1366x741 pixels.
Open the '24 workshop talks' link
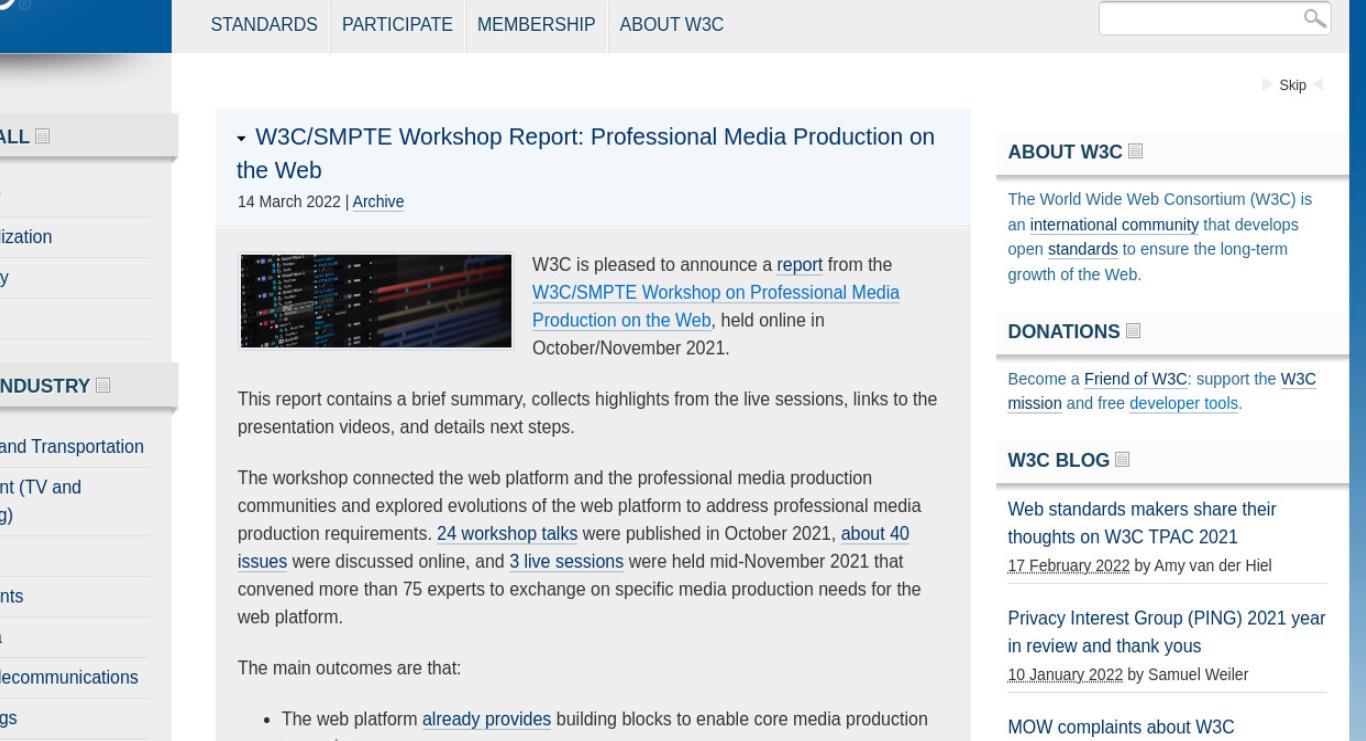(508, 533)
